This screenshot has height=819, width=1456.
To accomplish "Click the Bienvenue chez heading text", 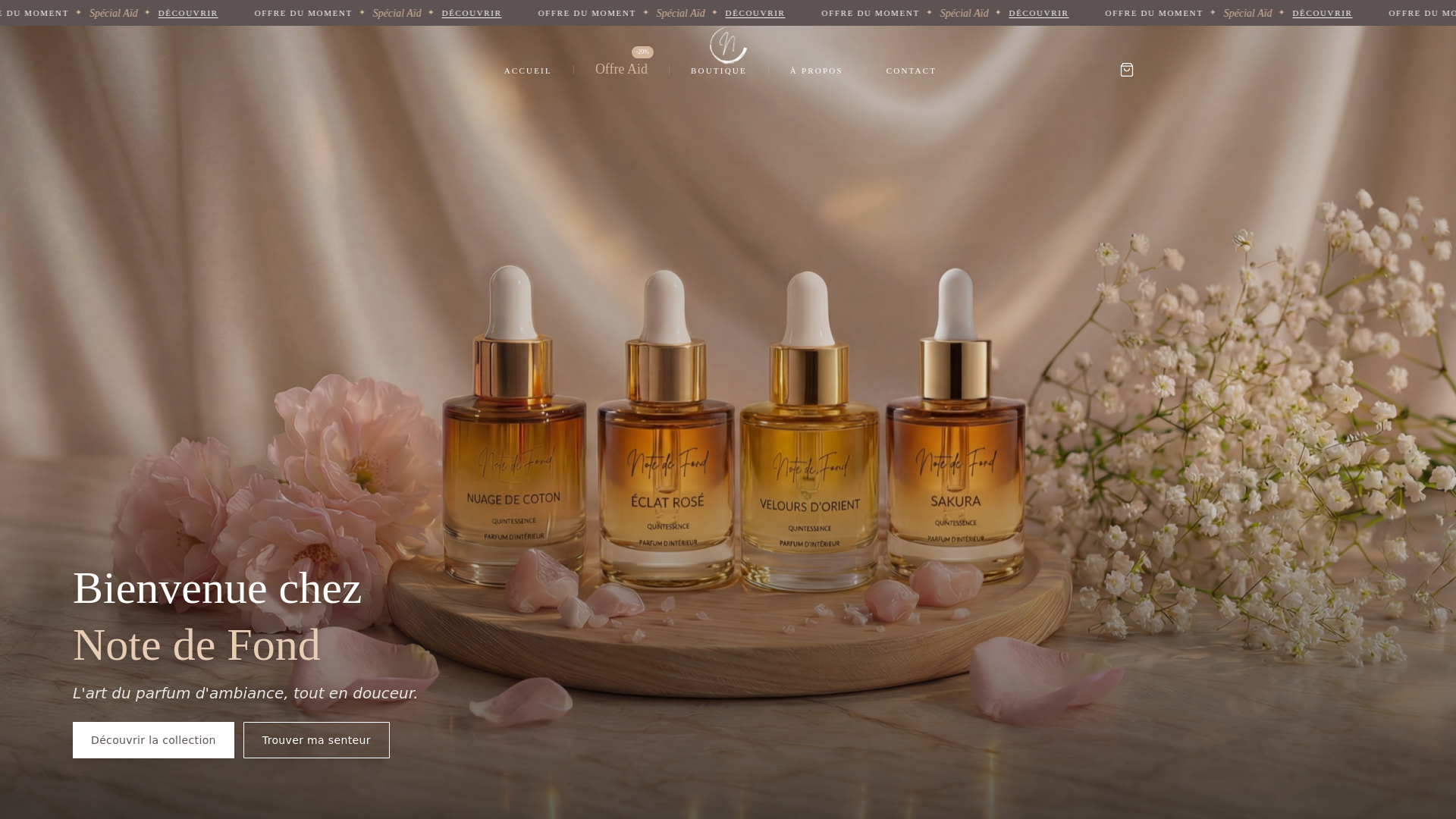I will coord(217,588).
